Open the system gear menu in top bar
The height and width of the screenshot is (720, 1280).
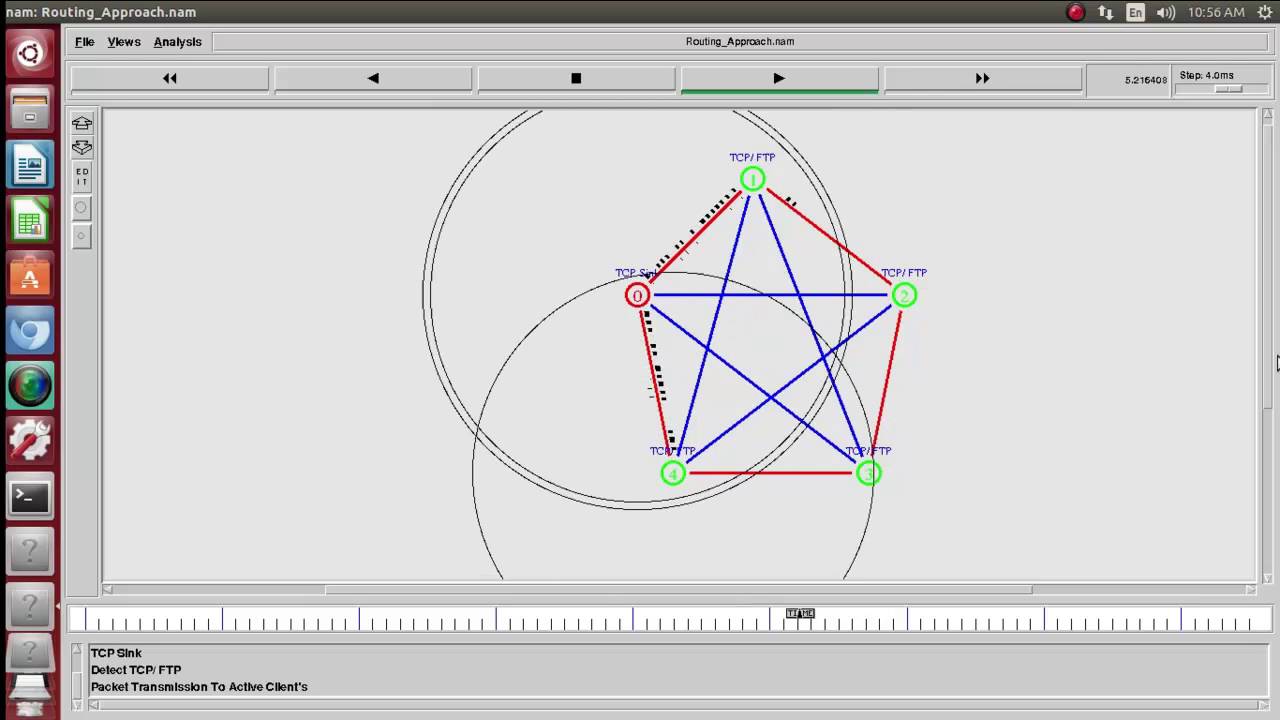click(x=1265, y=12)
